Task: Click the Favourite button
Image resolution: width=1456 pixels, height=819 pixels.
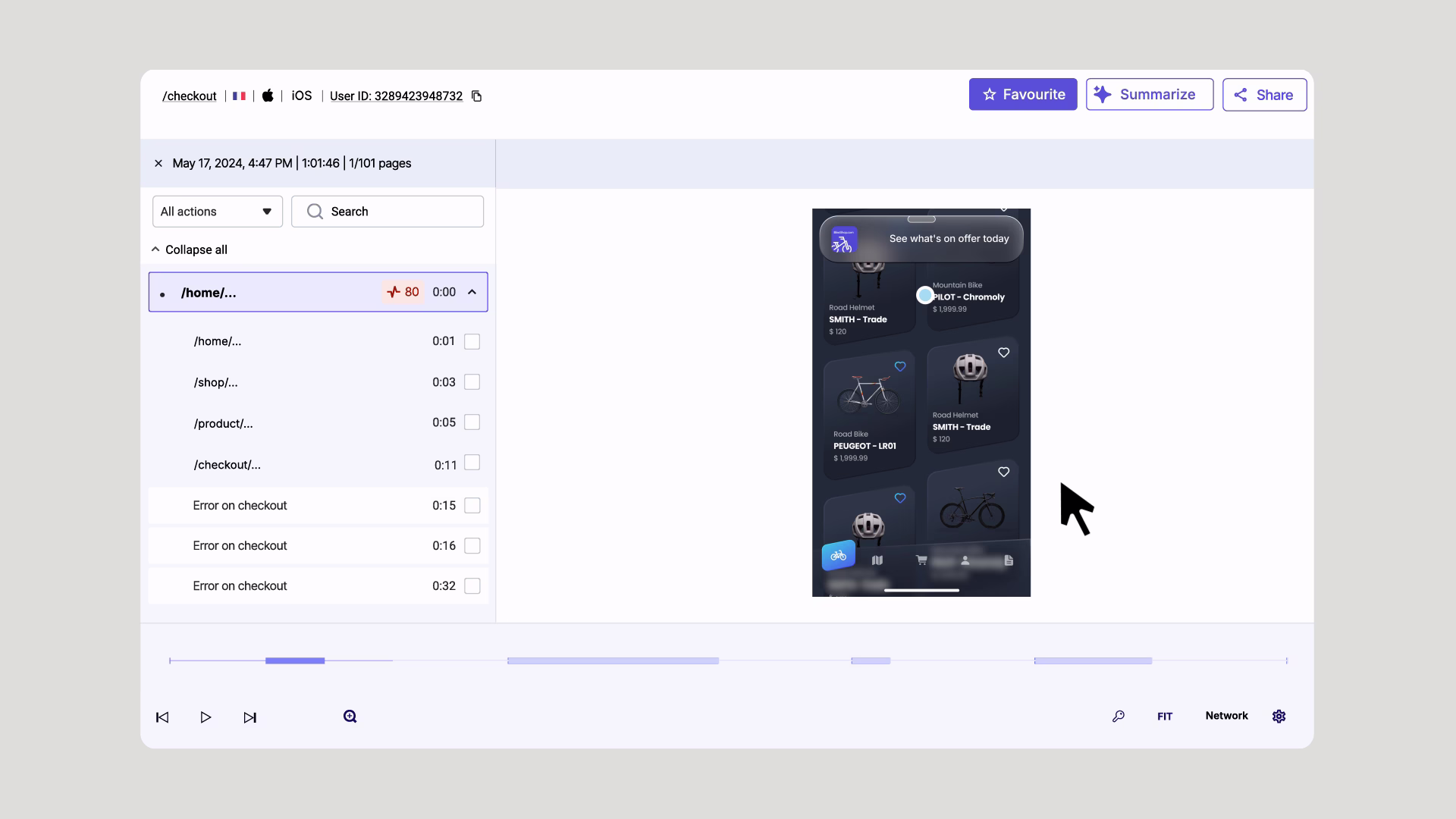Action: [x=1022, y=94]
